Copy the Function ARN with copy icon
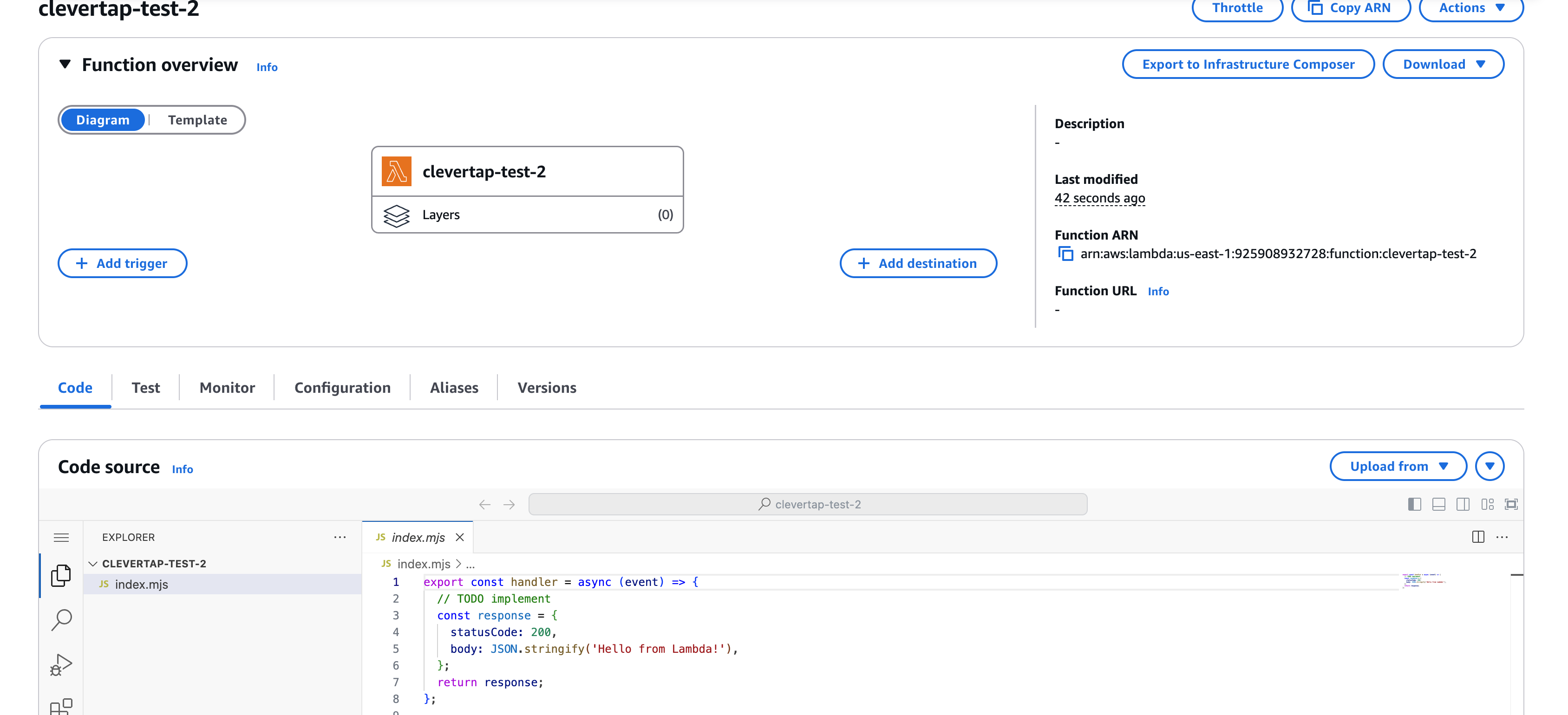This screenshot has height=715, width=1568. point(1065,254)
